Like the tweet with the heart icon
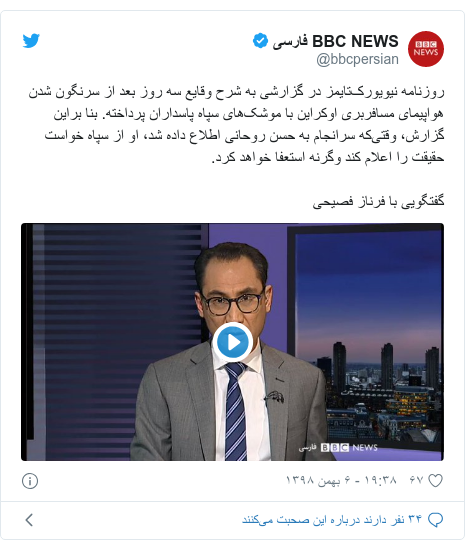The image size is (465, 549). (x=436, y=480)
